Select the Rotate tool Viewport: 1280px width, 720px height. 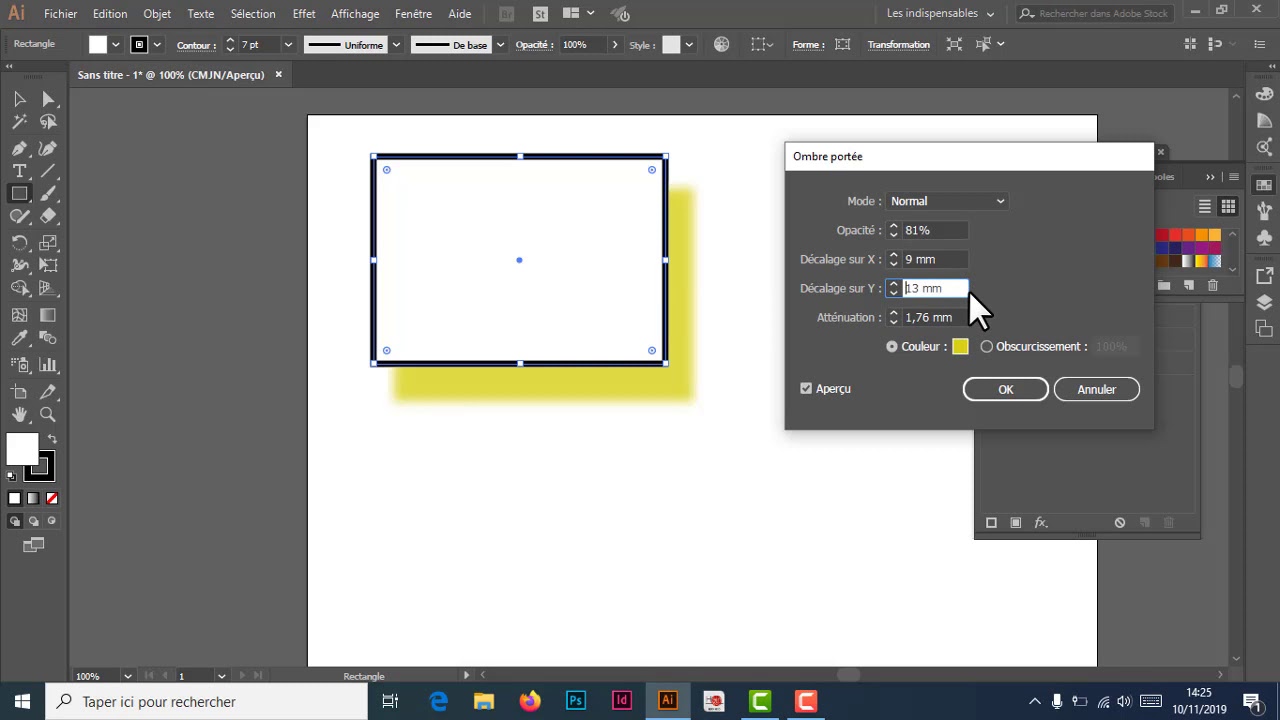click(19, 243)
